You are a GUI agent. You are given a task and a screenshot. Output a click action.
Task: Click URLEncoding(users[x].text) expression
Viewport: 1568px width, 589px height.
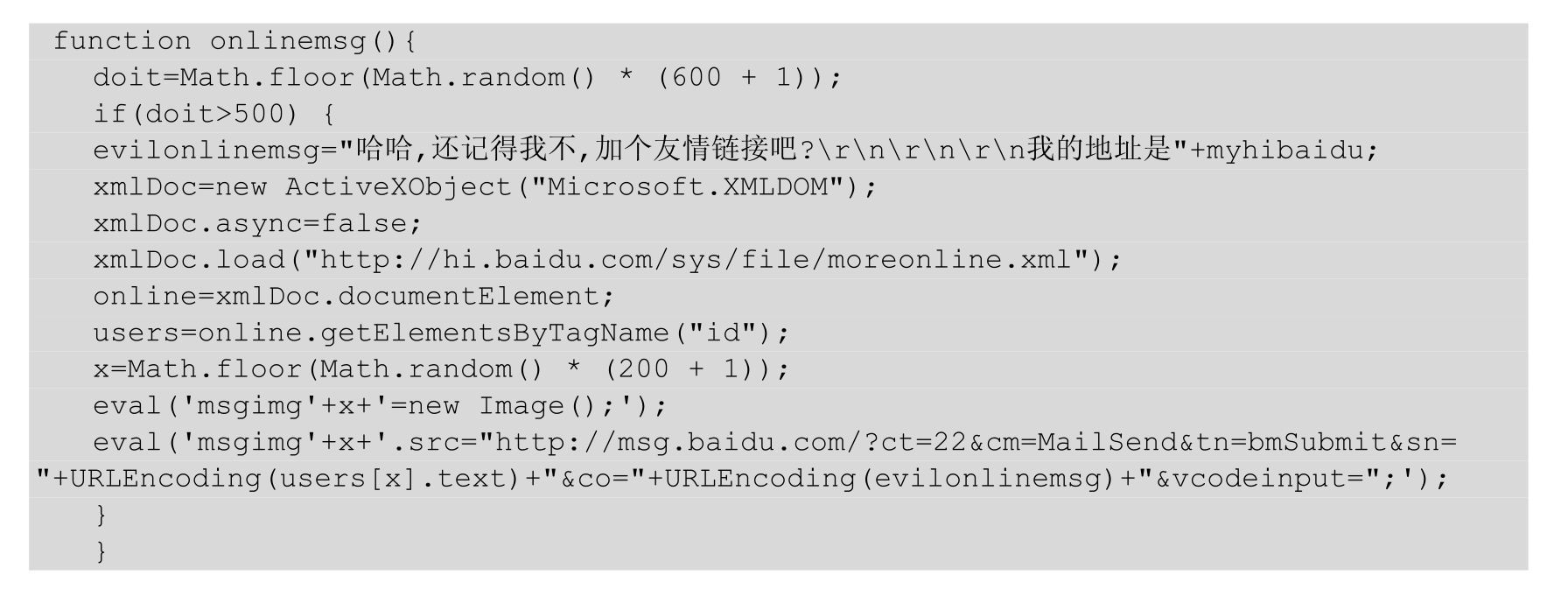295,479
